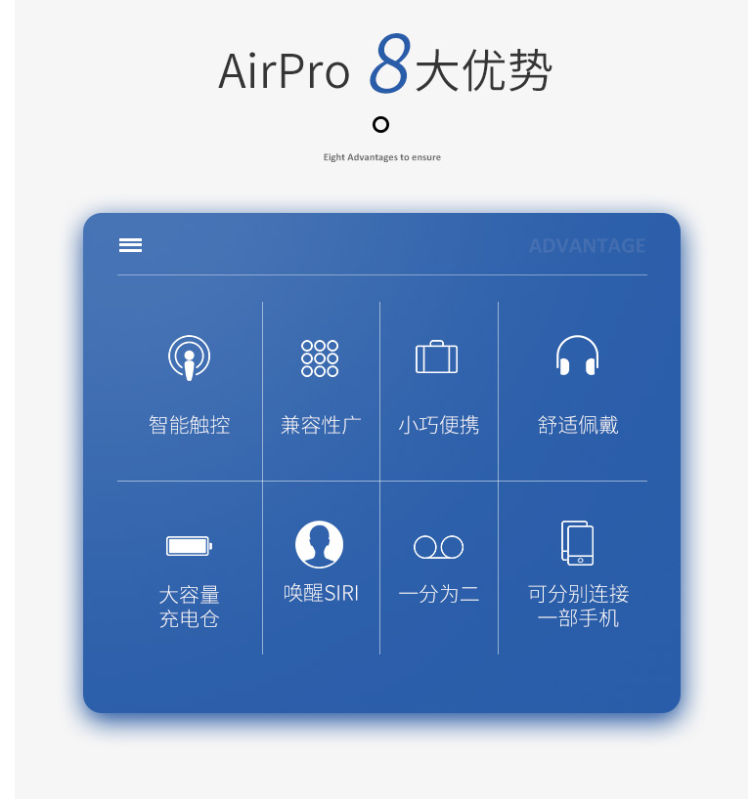Screen dimensions: 750x799
Task: Select the Siri user avatar icon
Action: 319,544
